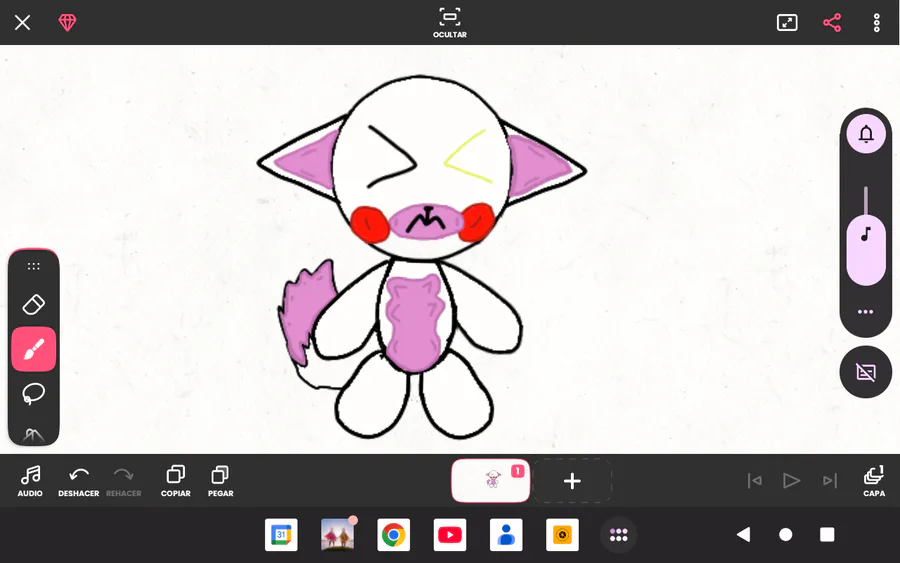Tap the Android back button
The width and height of the screenshot is (900, 563).
point(743,535)
